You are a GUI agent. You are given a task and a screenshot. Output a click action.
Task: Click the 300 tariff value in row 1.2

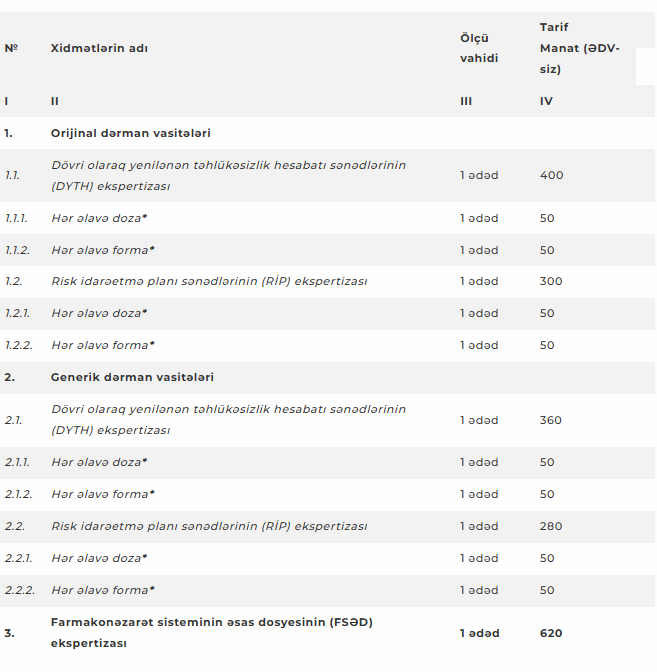tap(551, 281)
